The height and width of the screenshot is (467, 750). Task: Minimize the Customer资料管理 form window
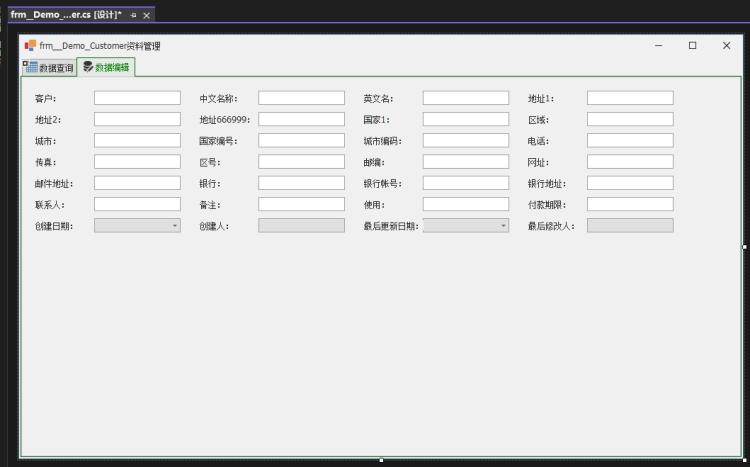pyautogui.click(x=659, y=45)
